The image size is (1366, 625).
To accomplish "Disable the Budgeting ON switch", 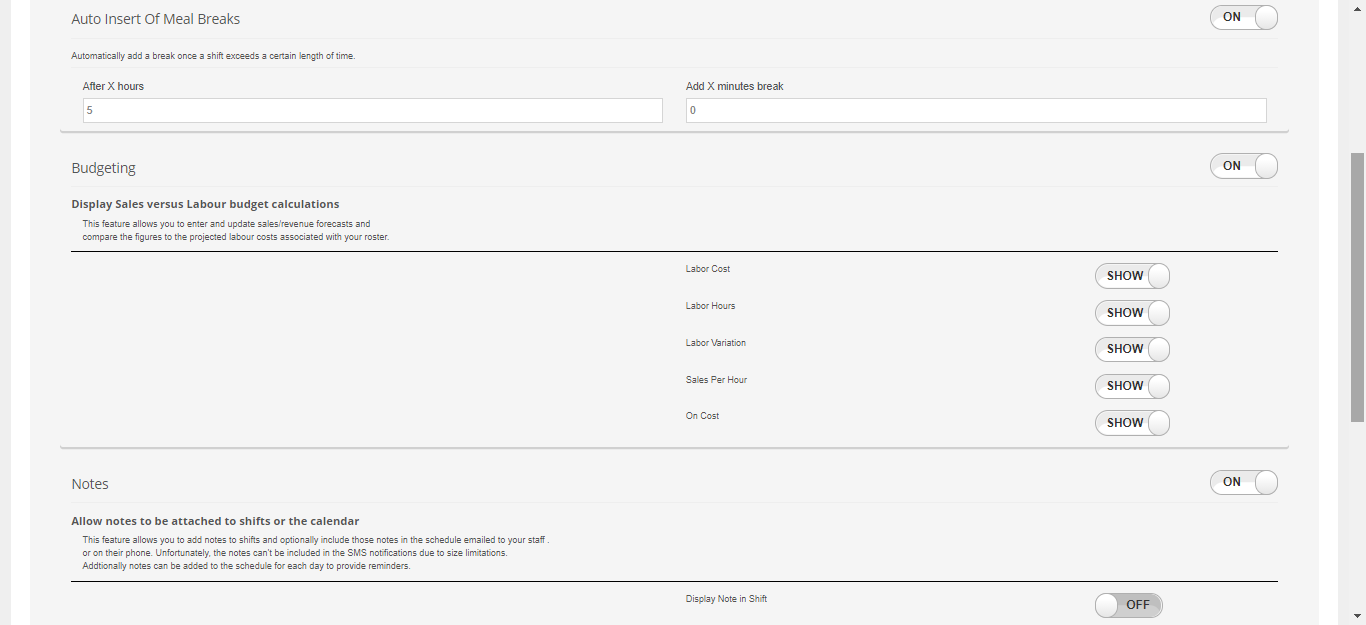I will (x=1243, y=166).
